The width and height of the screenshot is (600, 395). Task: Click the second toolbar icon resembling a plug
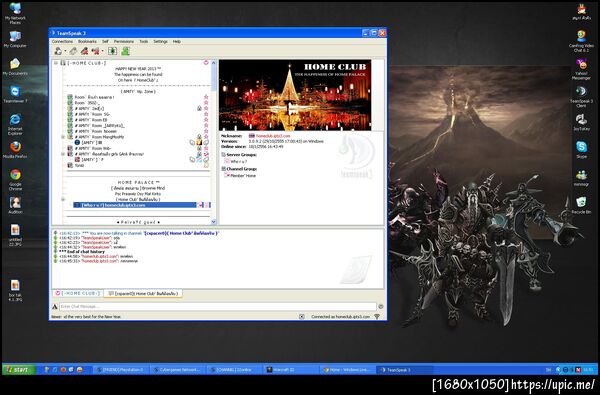point(73,51)
